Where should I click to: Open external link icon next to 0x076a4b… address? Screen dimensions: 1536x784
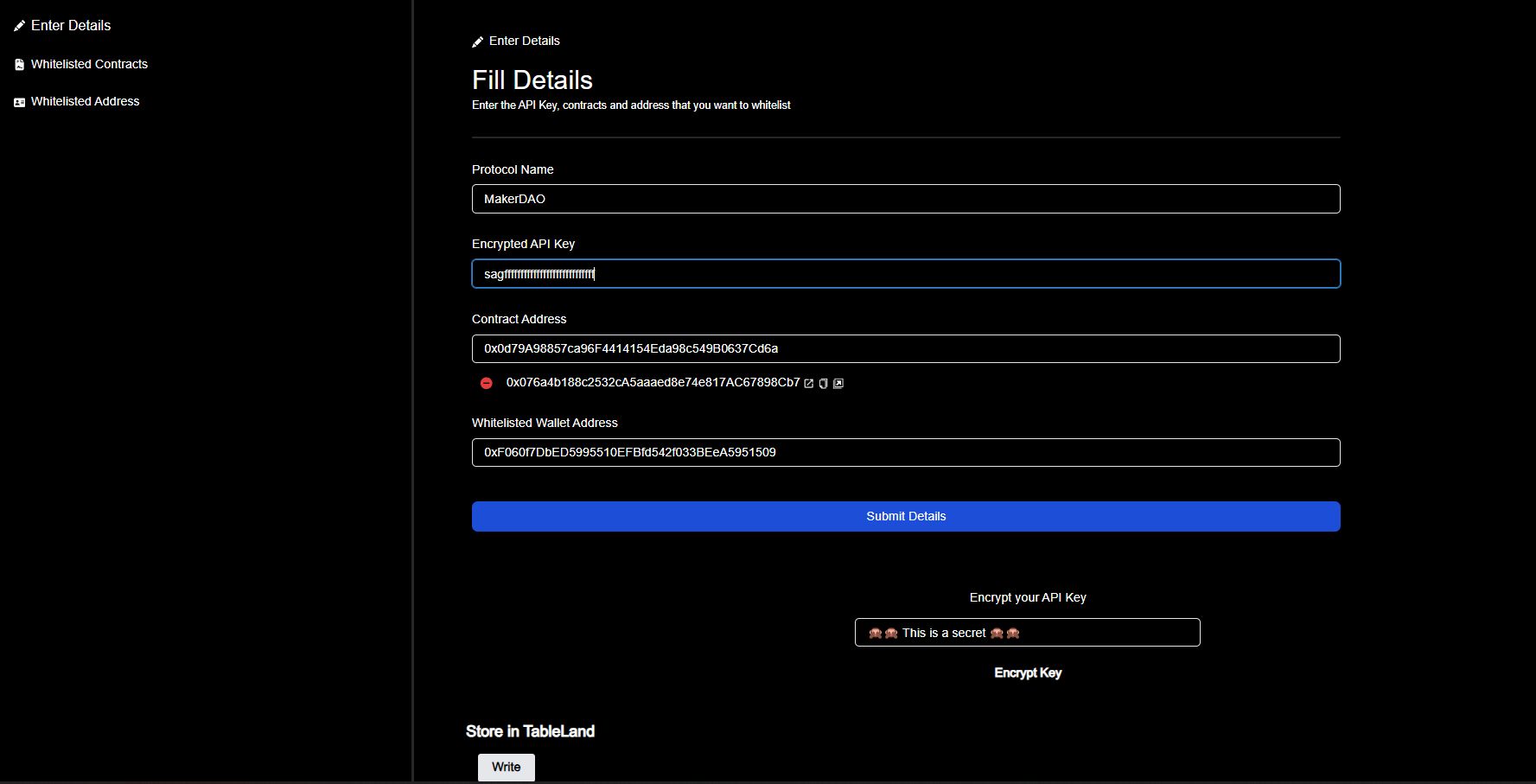[809, 384]
